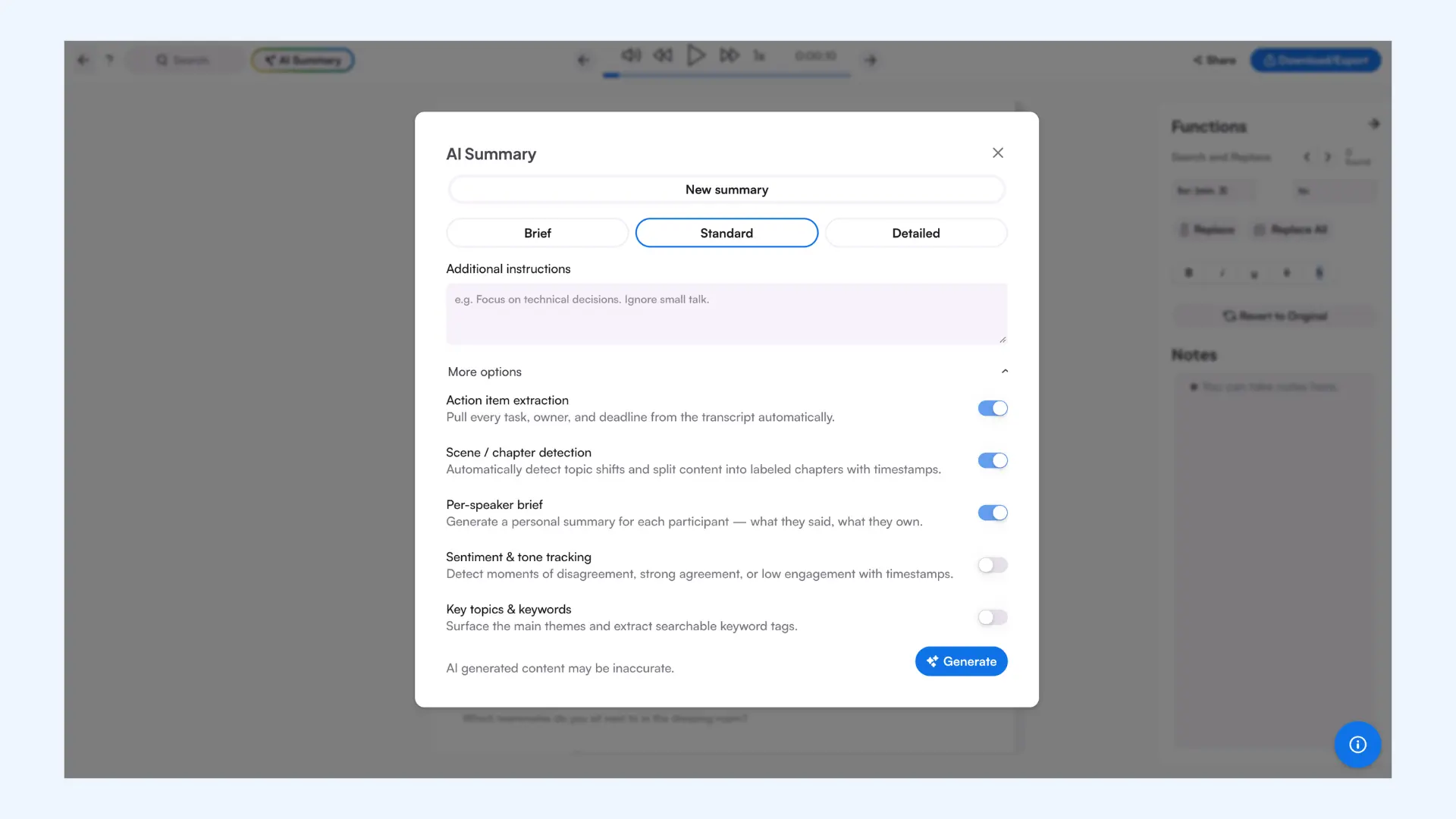Click the volume speaker icon
This screenshot has width=1456, height=819.
tap(631, 55)
